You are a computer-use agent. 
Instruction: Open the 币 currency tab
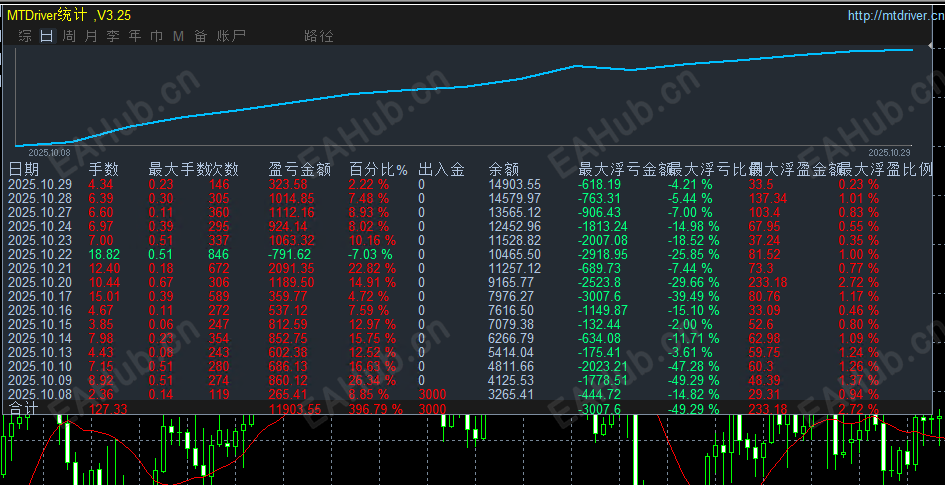[157, 36]
